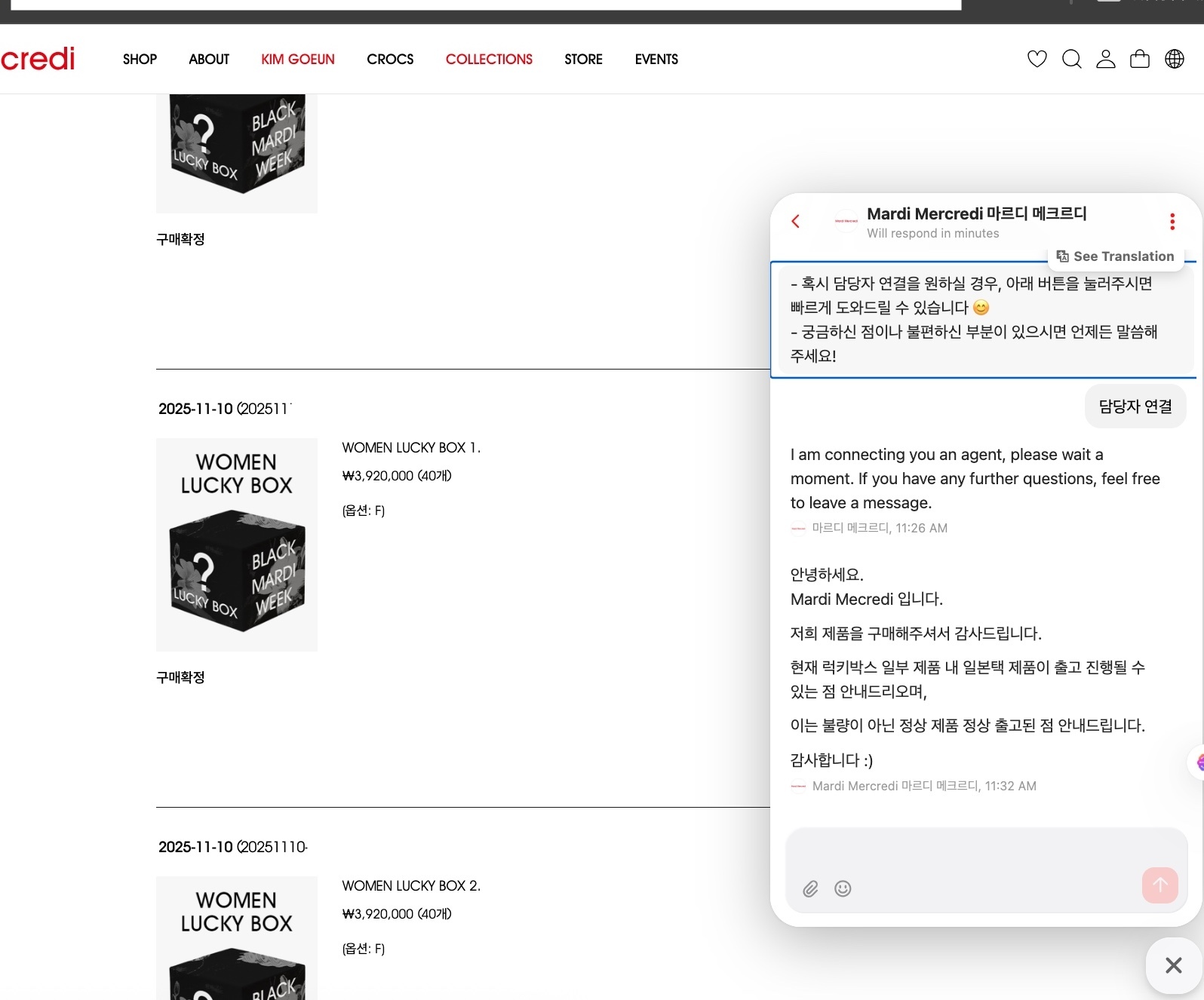This screenshot has height=1000, width=1204.
Task: Open the CROCS menu item
Action: (390, 59)
